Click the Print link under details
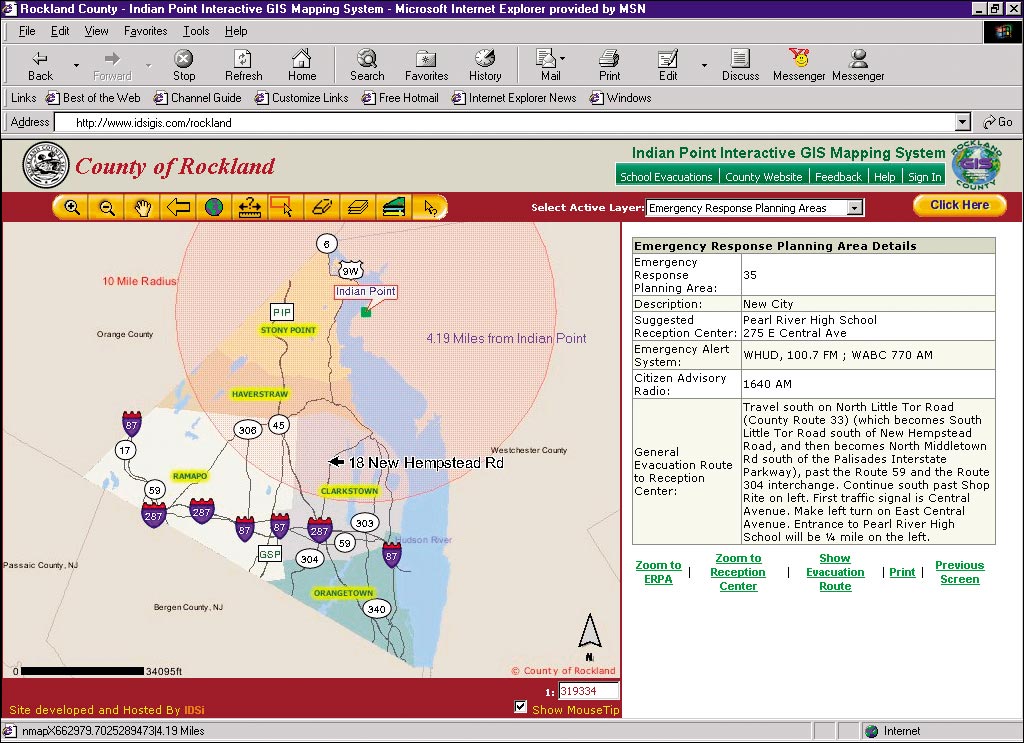This screenshot has width=1024, height=743. [x=902, y=572]
